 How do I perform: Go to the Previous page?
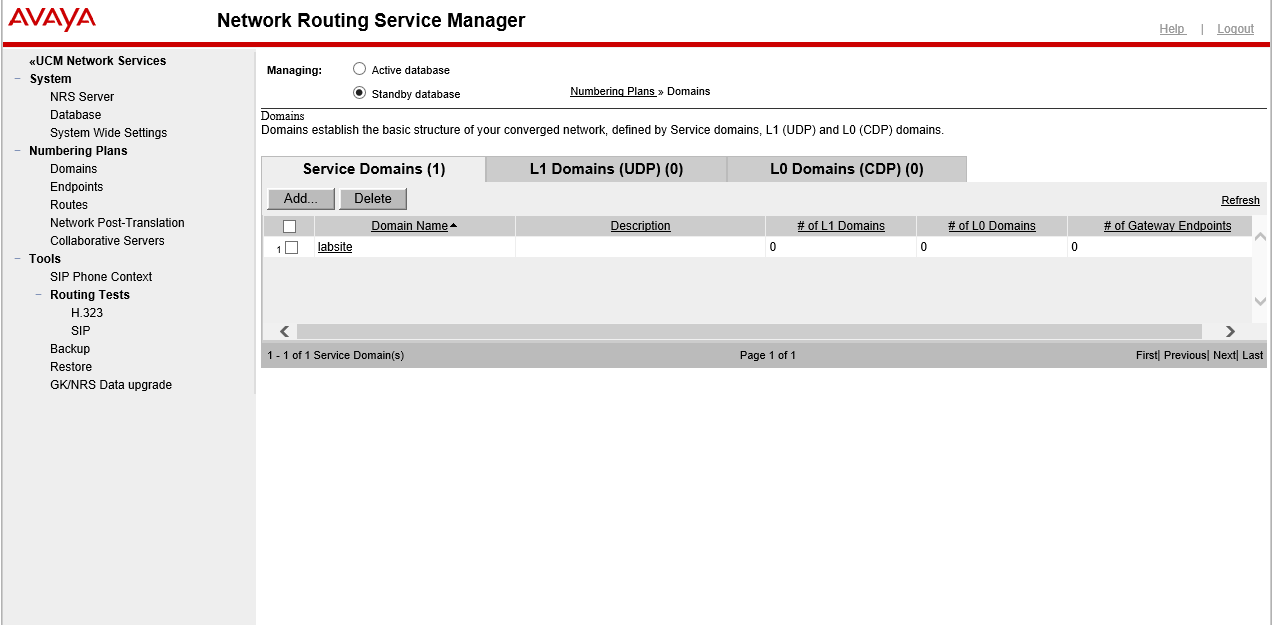(1185, 355)
